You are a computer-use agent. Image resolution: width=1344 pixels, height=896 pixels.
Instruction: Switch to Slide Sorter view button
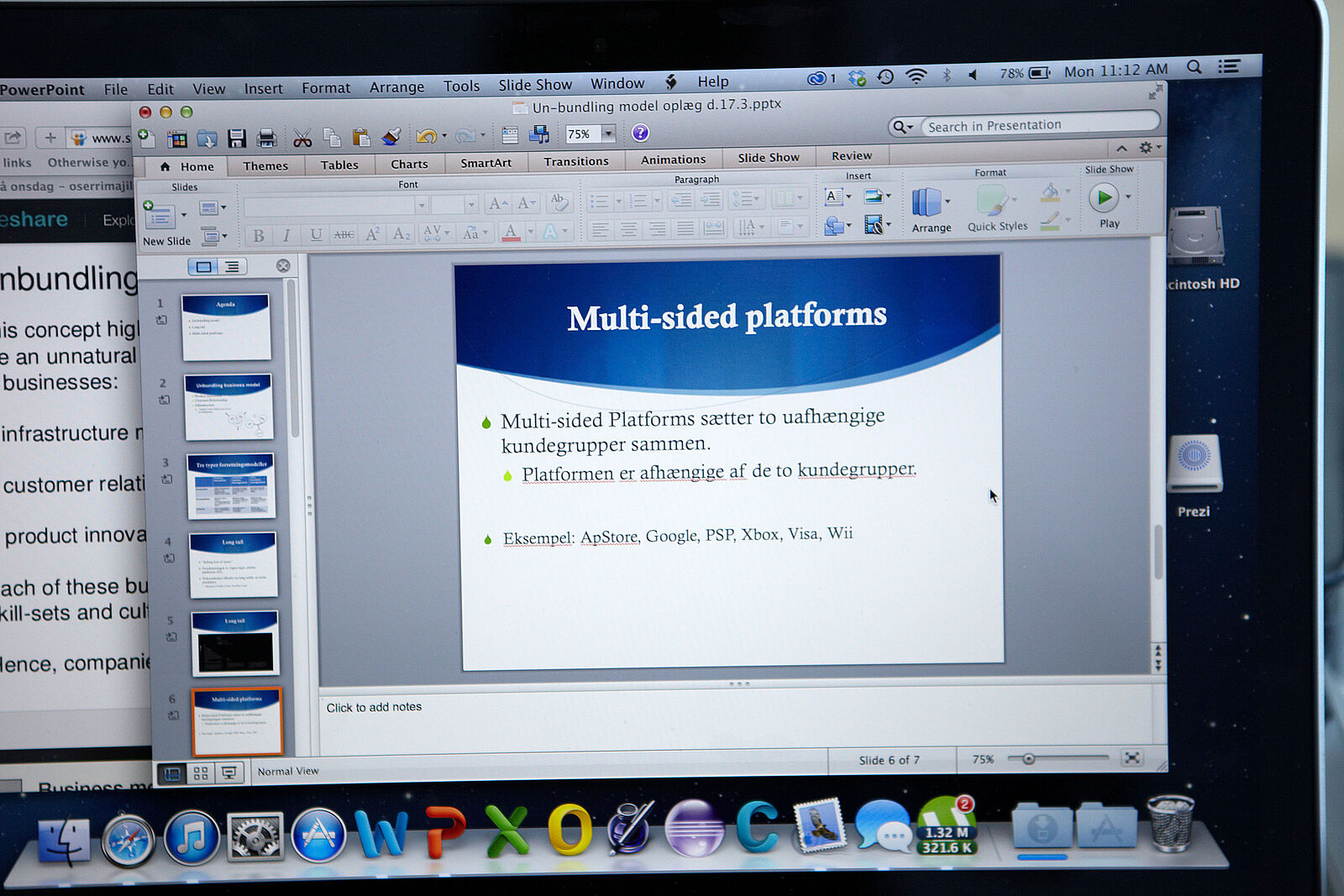201,773
